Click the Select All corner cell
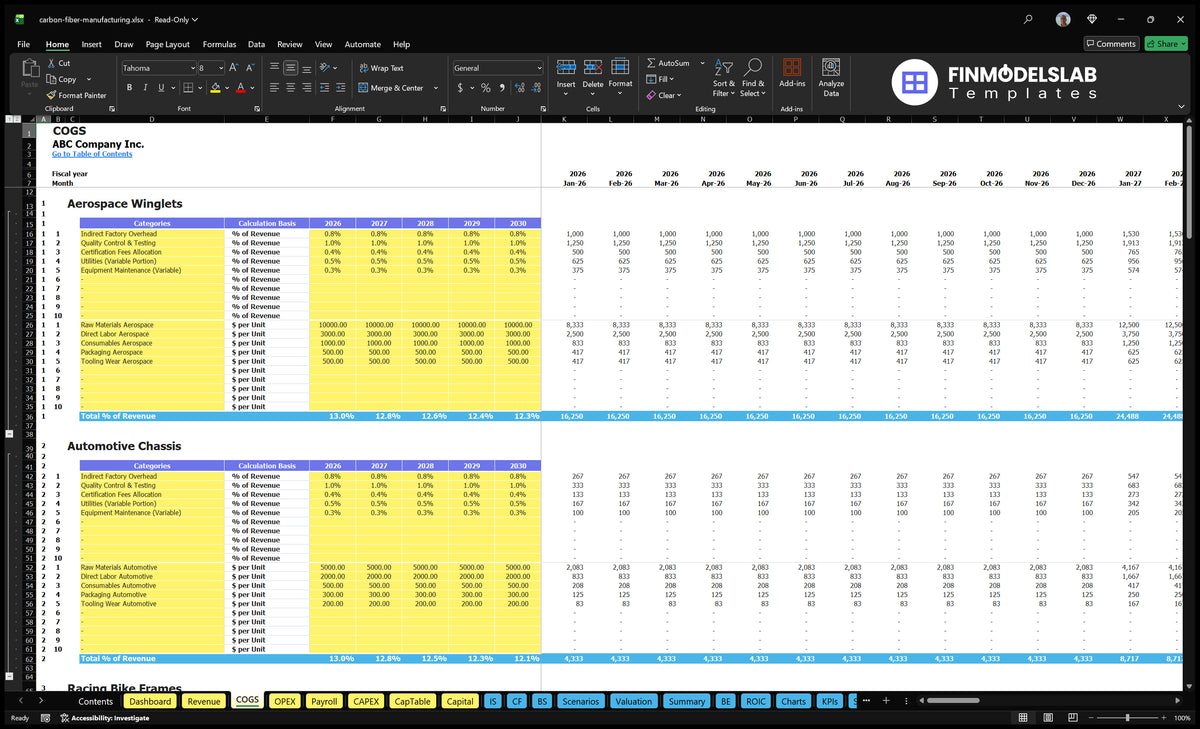Screen dimensions: 1200x729 29,119
